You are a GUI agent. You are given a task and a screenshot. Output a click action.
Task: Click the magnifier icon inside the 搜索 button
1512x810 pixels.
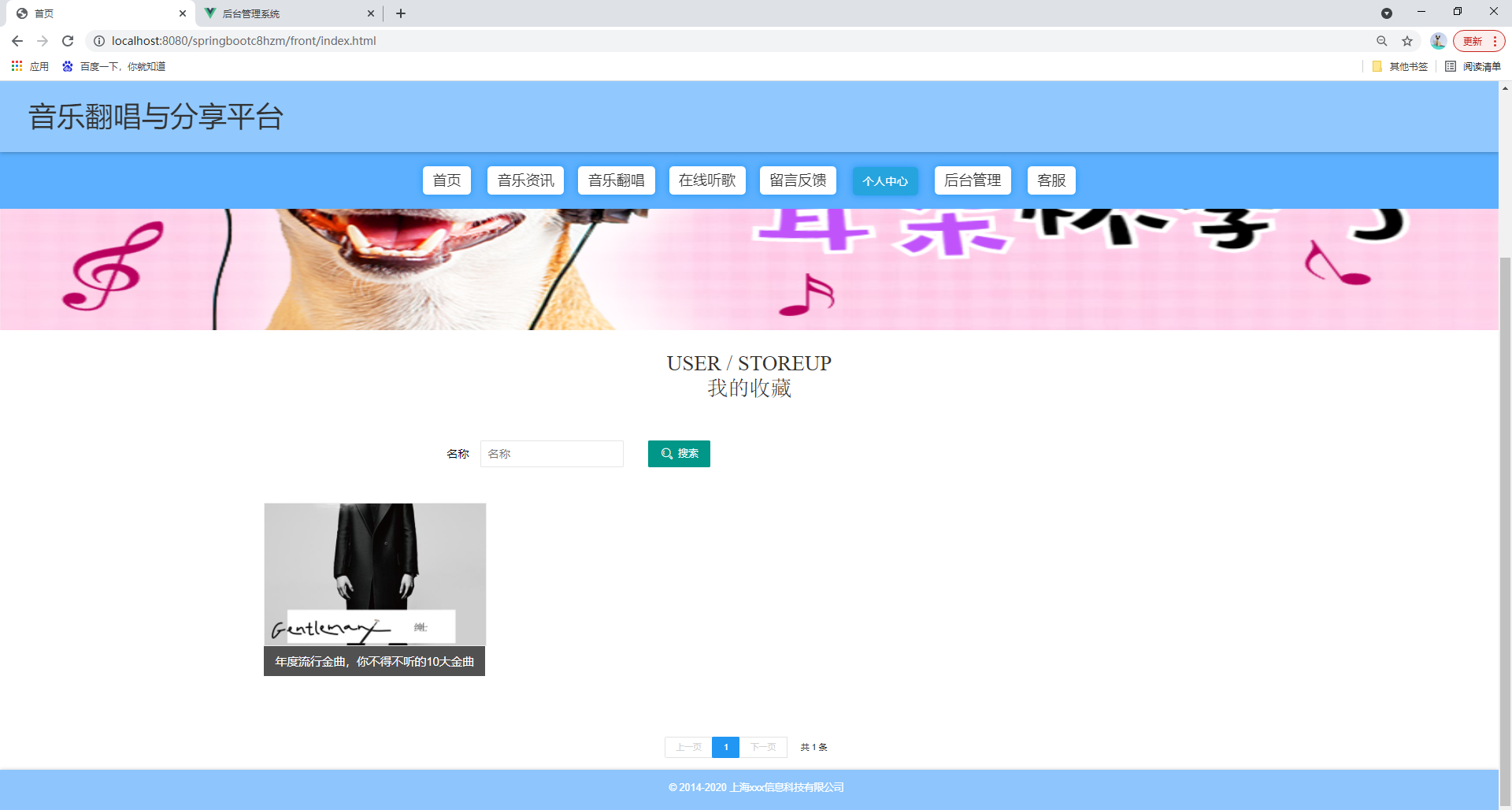tap(665, 453)
